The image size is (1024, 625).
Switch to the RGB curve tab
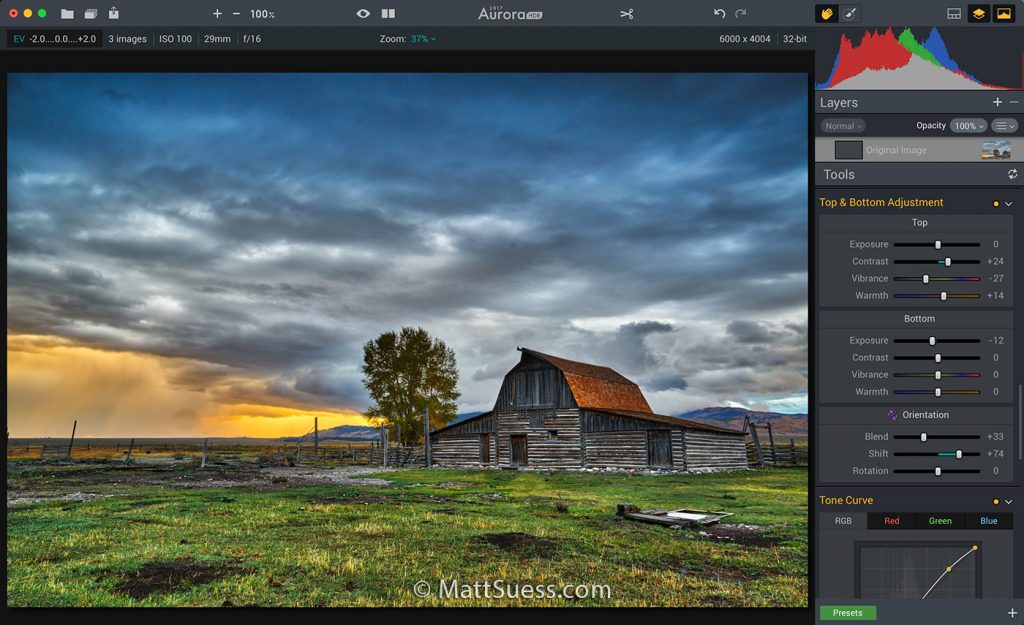click(843, 521)
